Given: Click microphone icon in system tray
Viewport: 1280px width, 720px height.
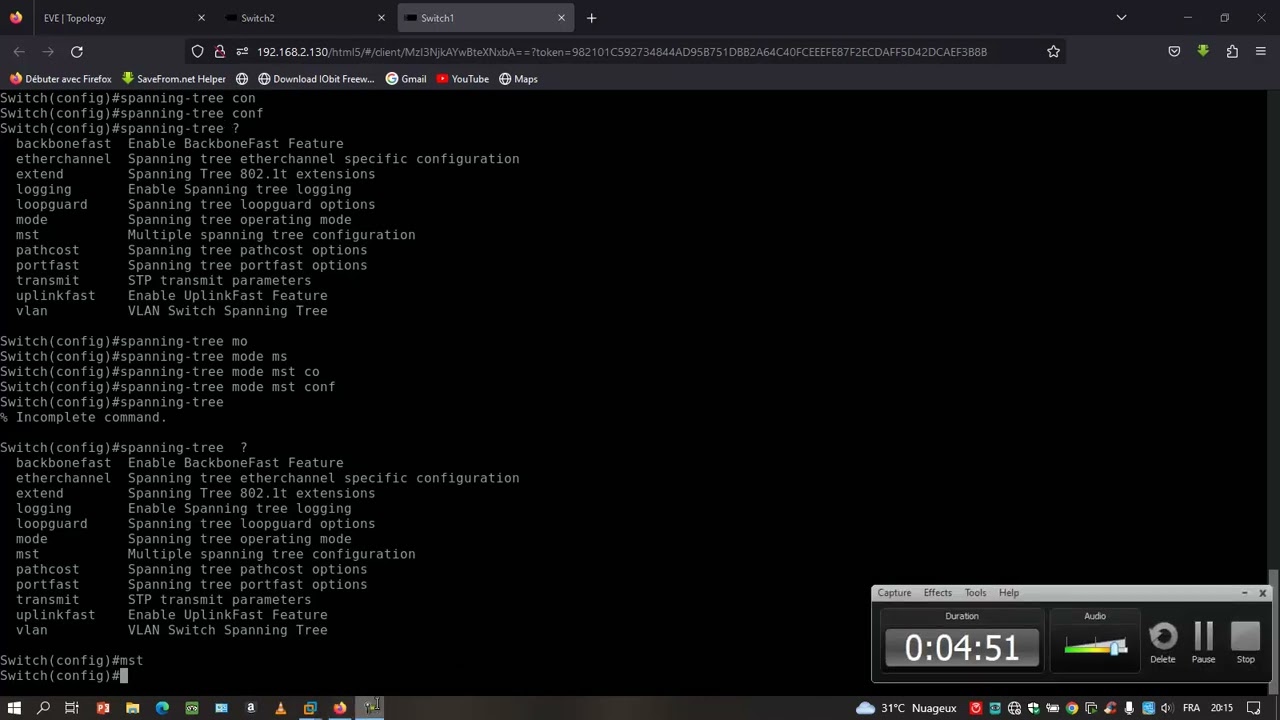Looking at the screenshot, I should [x=1129, y=708].
